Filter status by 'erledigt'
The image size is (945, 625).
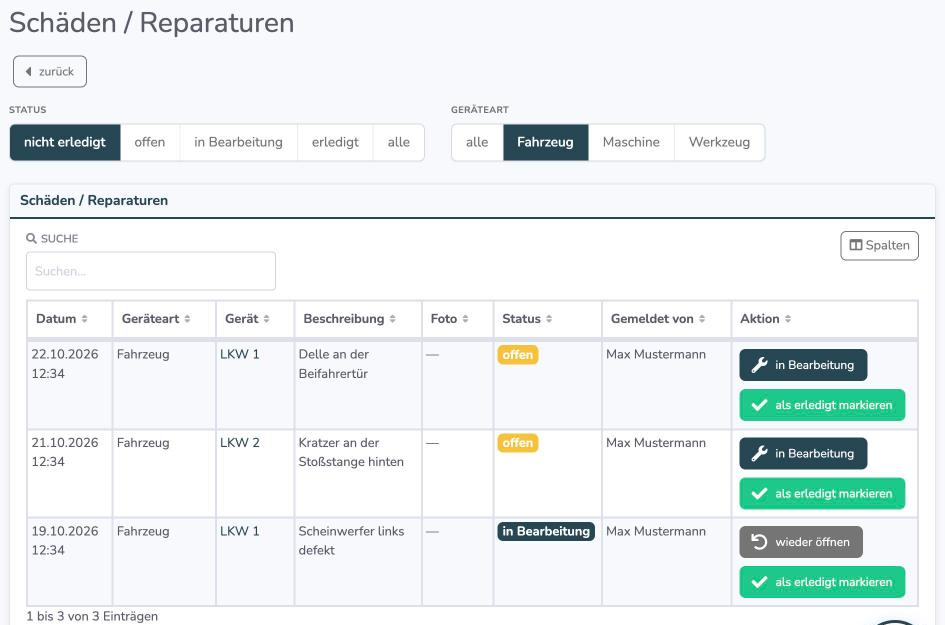[x=335, y=142]
